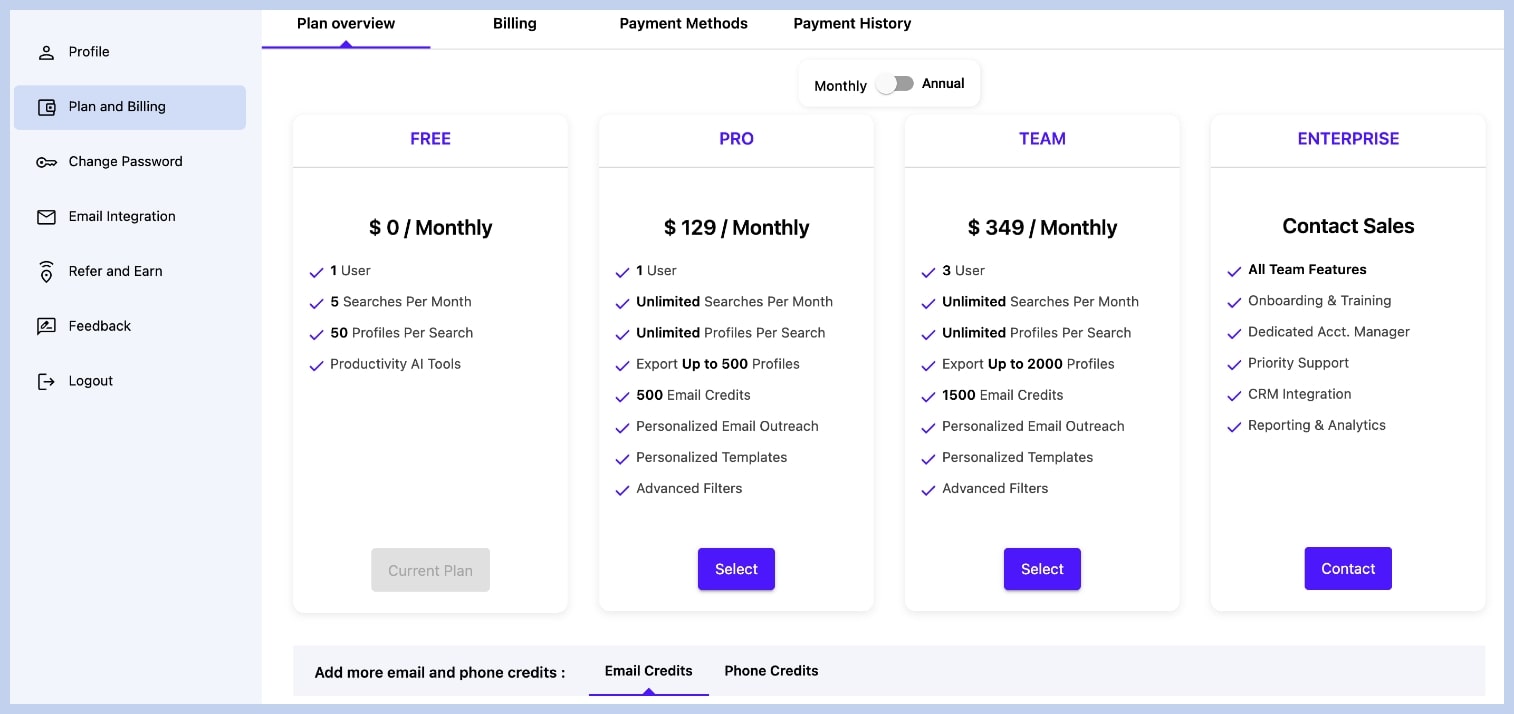Click the Email Integration envelope icon

46,217
